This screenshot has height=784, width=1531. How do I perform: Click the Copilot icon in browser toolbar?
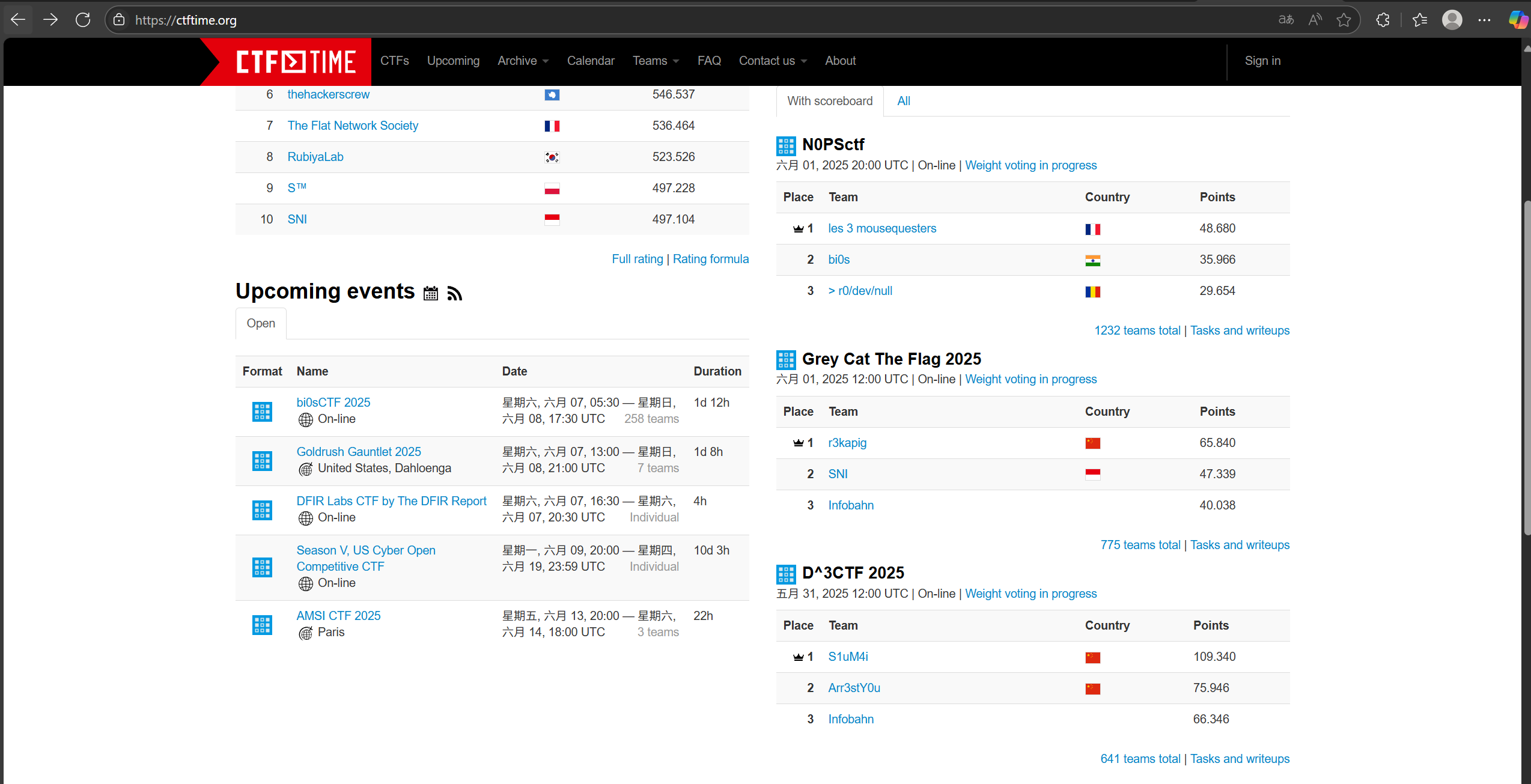[1518, 20]
